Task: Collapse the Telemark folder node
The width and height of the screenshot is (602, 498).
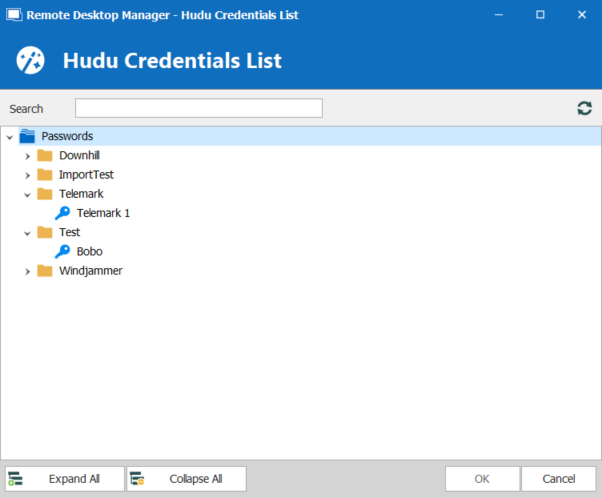Action: coord(28,194)
